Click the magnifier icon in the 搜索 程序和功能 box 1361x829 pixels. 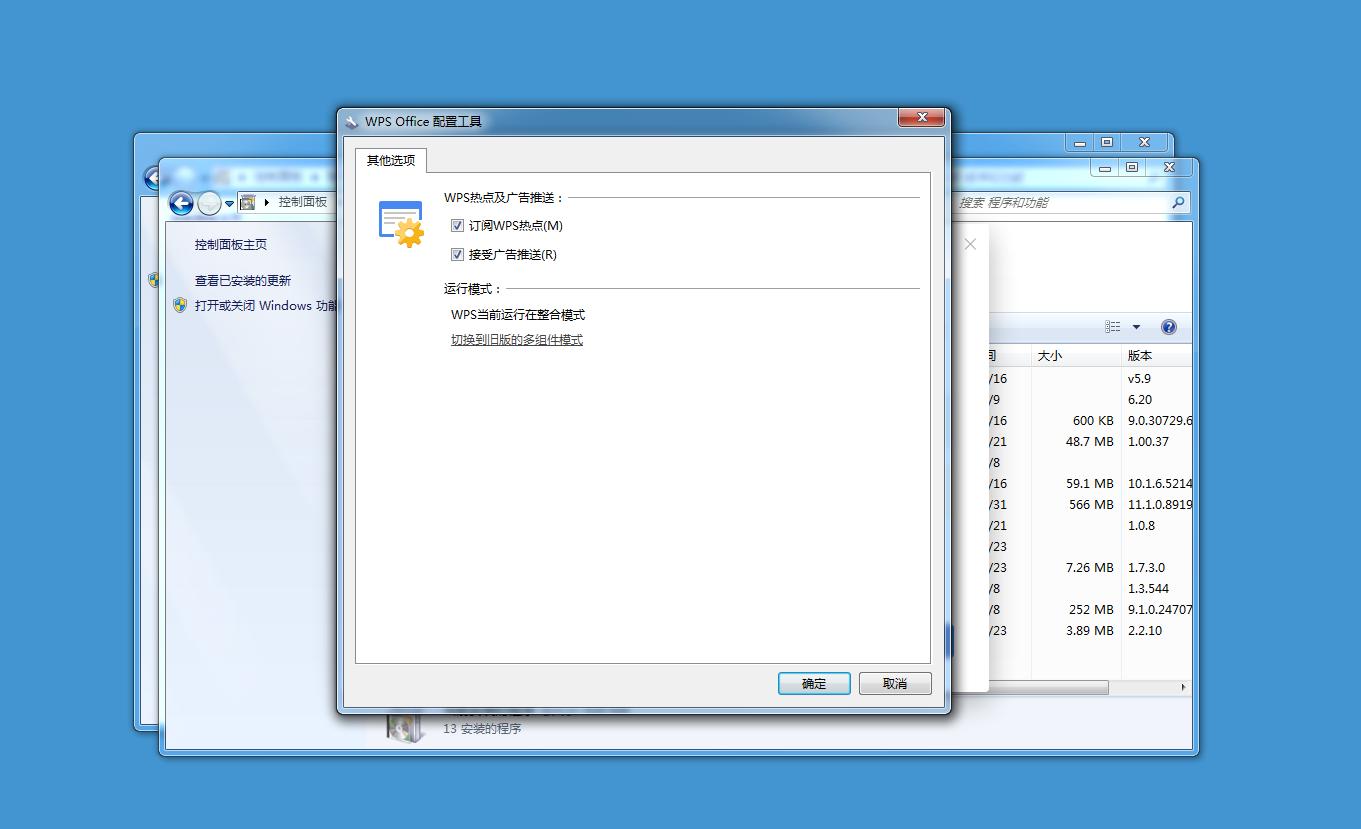tap(1176, 202)
